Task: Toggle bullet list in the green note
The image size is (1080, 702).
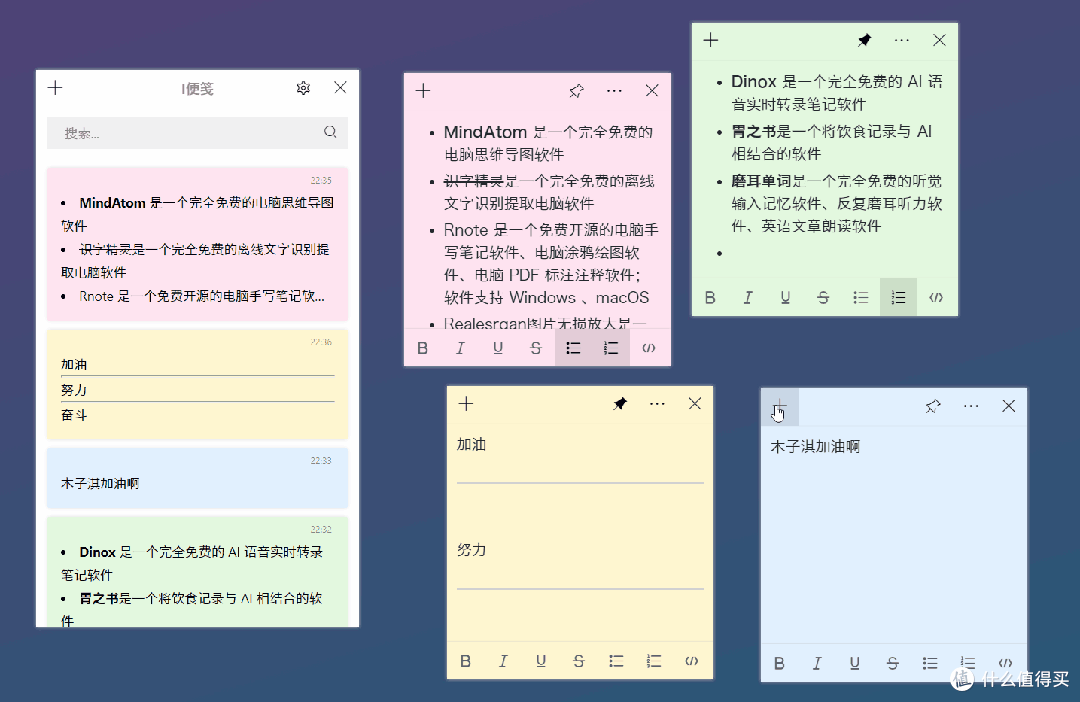Action: tap(860, 298)
